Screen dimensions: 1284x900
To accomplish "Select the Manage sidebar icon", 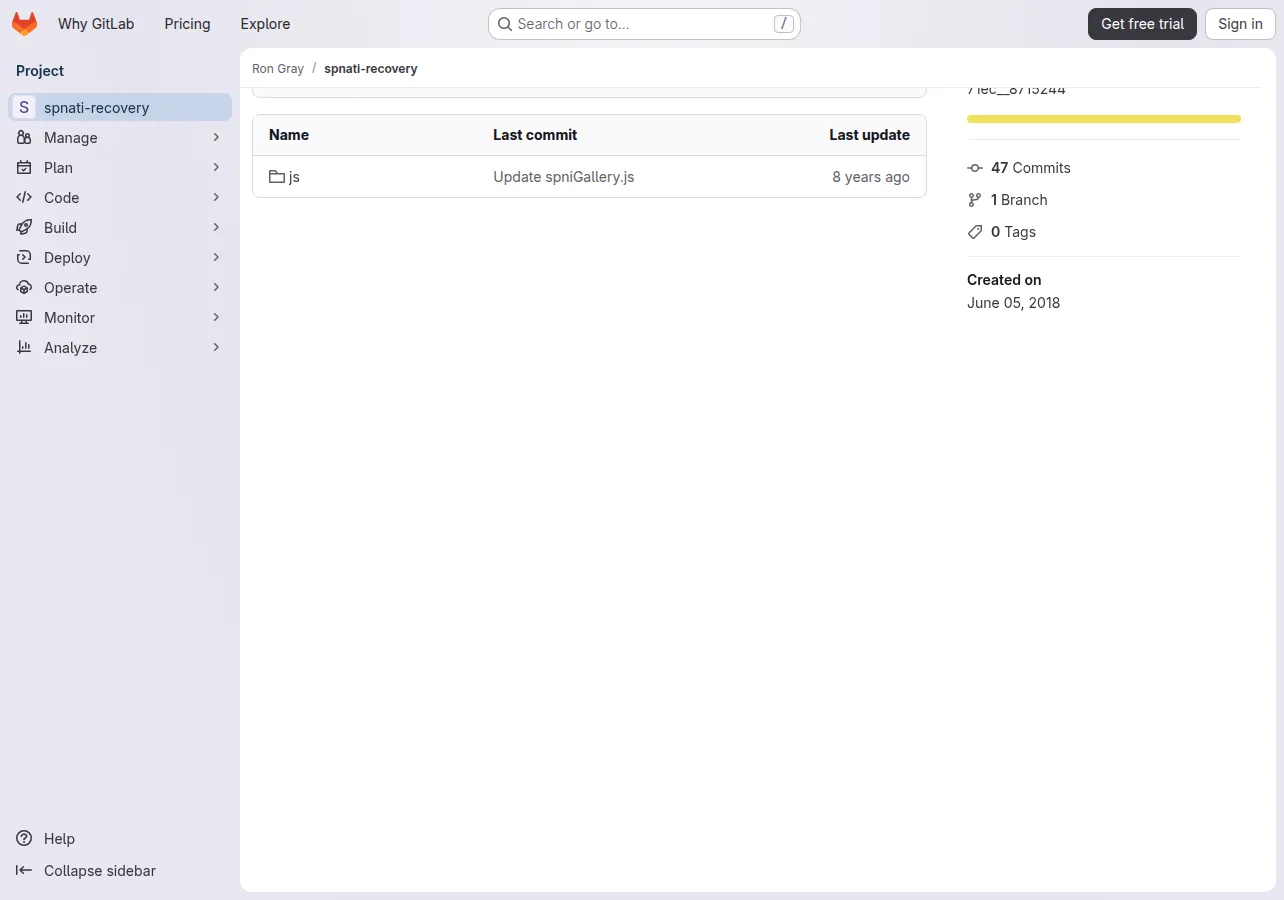I will [x=24, y=138].
